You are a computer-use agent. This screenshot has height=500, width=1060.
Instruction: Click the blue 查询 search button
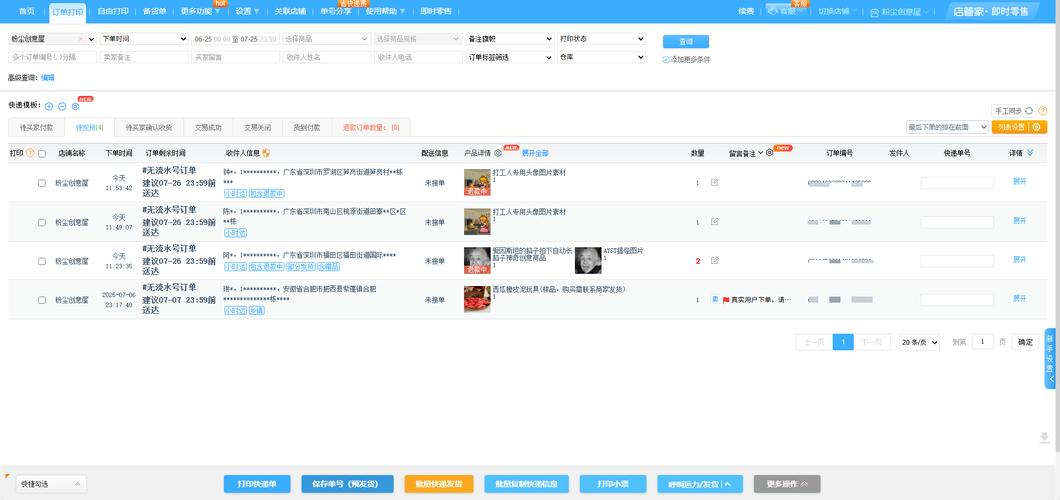(x=685, y=41)
